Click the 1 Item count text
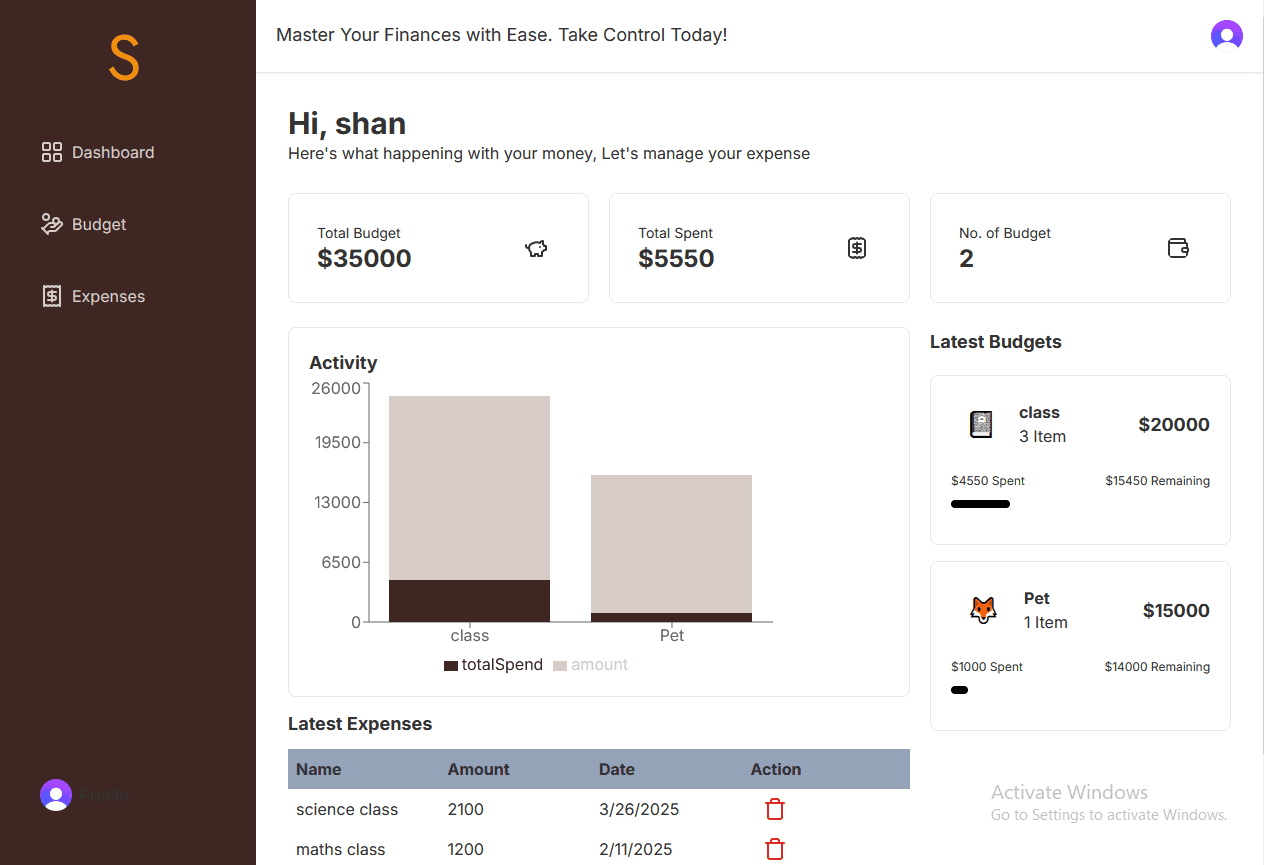This screenshot has height=865, width=1264. pyautogui.click(x=1046, y=622)
